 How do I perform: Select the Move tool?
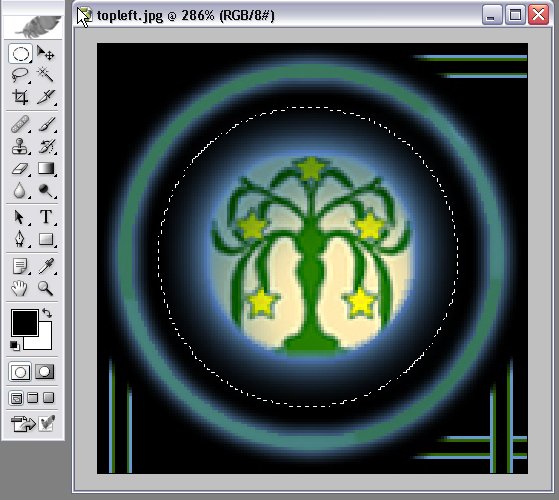(x=46, y=54)
